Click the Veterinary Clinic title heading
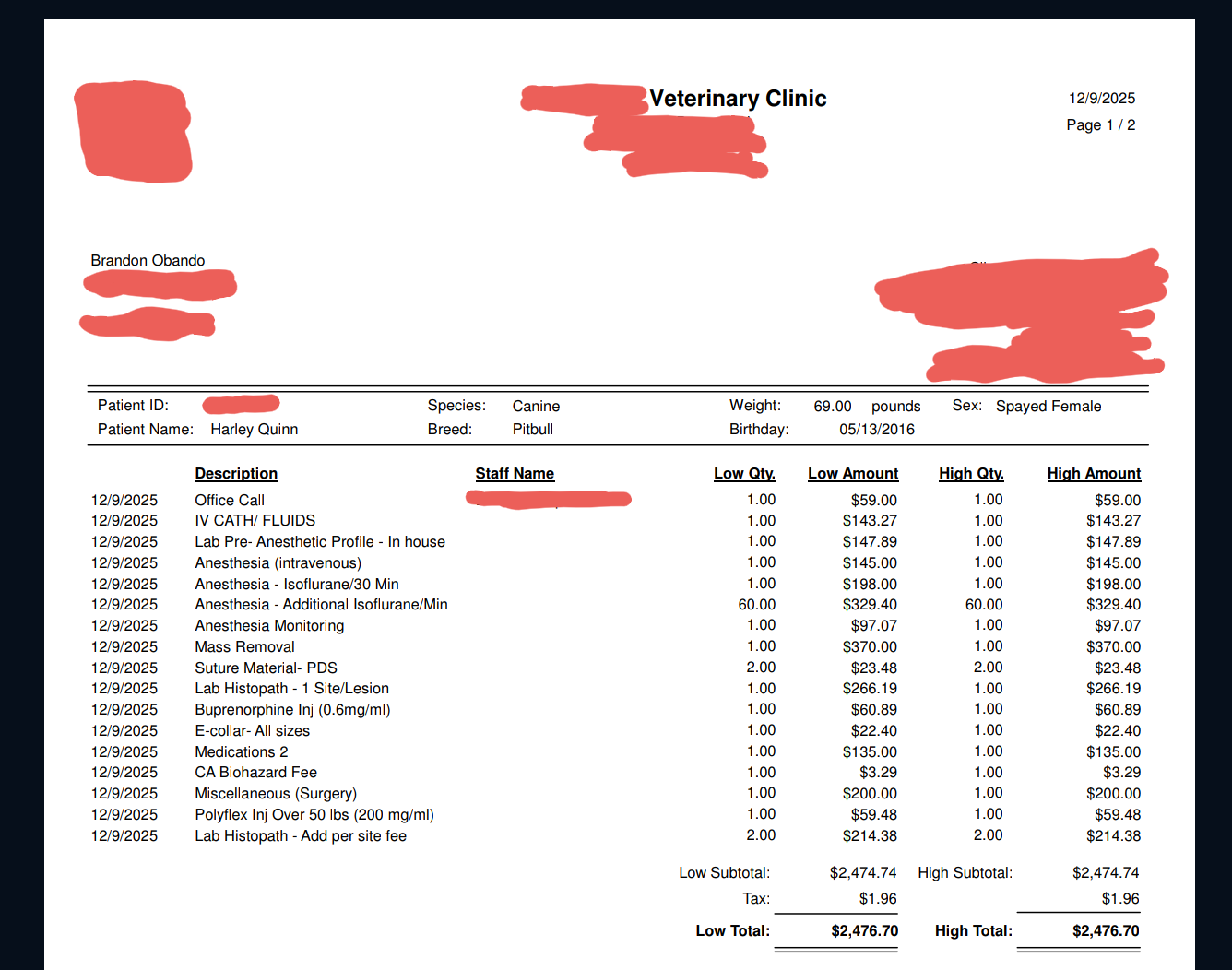 pos(738,99)
